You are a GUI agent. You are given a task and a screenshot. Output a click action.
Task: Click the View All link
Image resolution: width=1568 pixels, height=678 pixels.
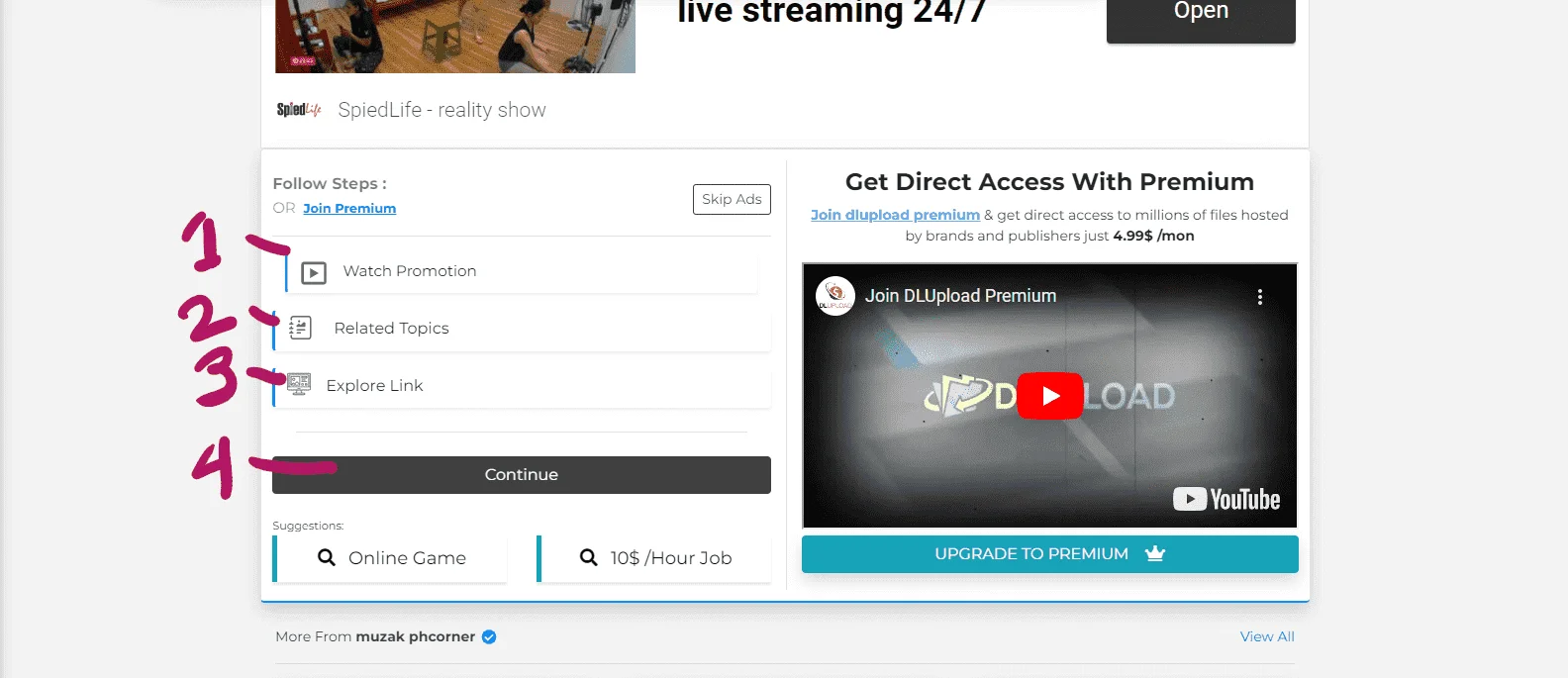[x=1267, y=636]
